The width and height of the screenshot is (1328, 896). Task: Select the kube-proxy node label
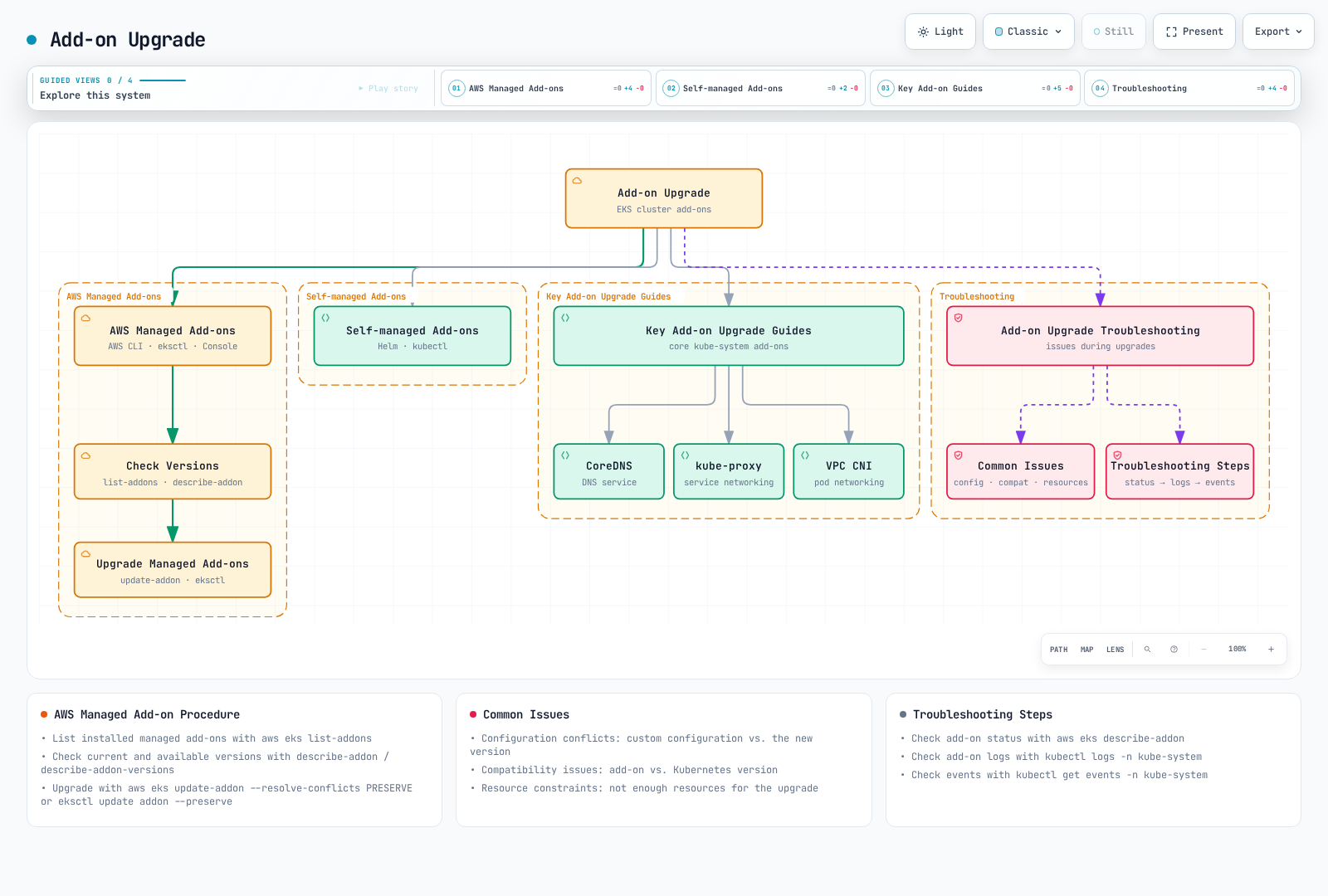pyautogui.click(x=729, y=466)
